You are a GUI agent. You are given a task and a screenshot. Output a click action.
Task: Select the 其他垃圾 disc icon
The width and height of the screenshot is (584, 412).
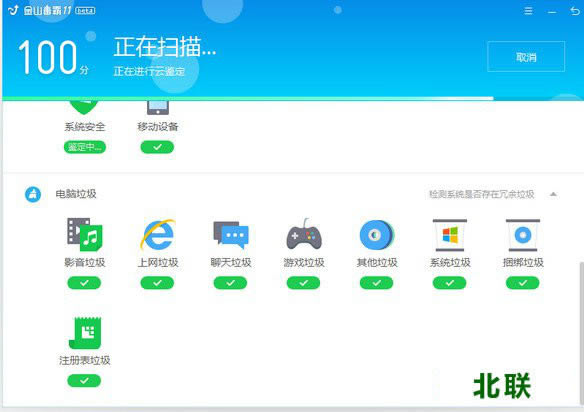point(376,235)
